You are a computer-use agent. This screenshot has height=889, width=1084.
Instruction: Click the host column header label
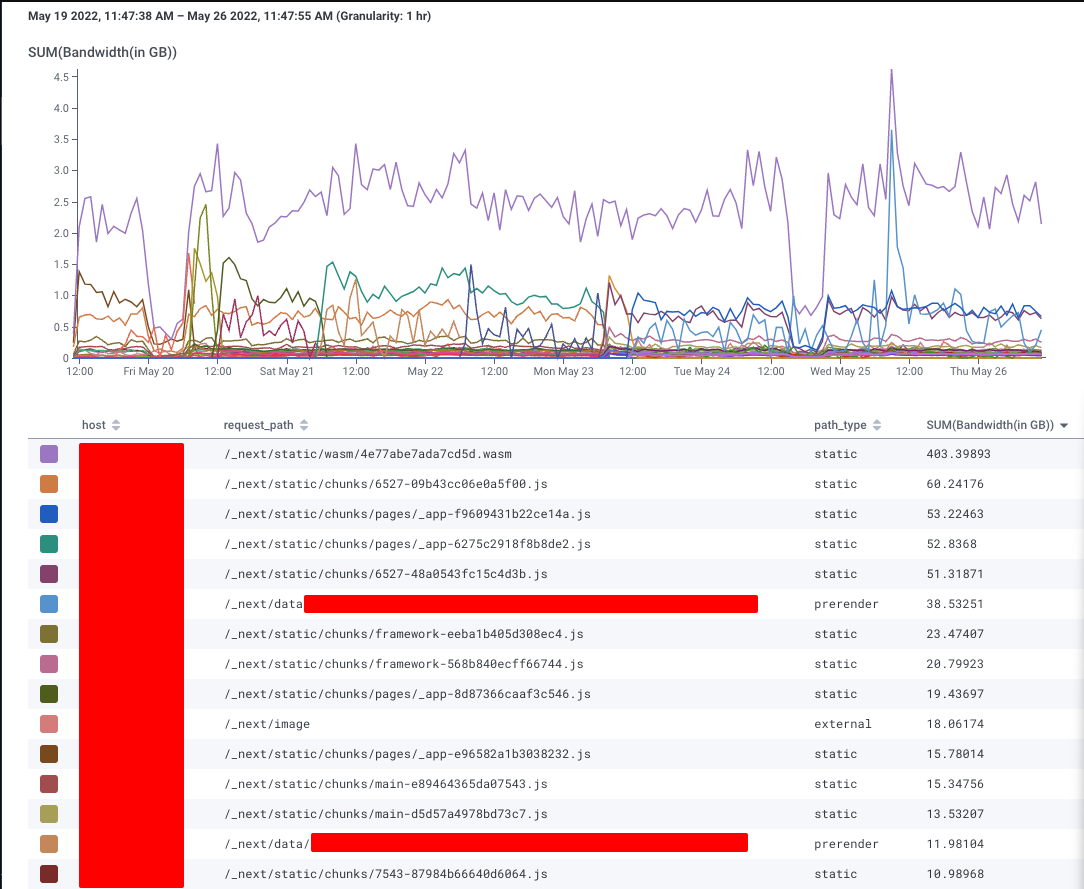92,424
